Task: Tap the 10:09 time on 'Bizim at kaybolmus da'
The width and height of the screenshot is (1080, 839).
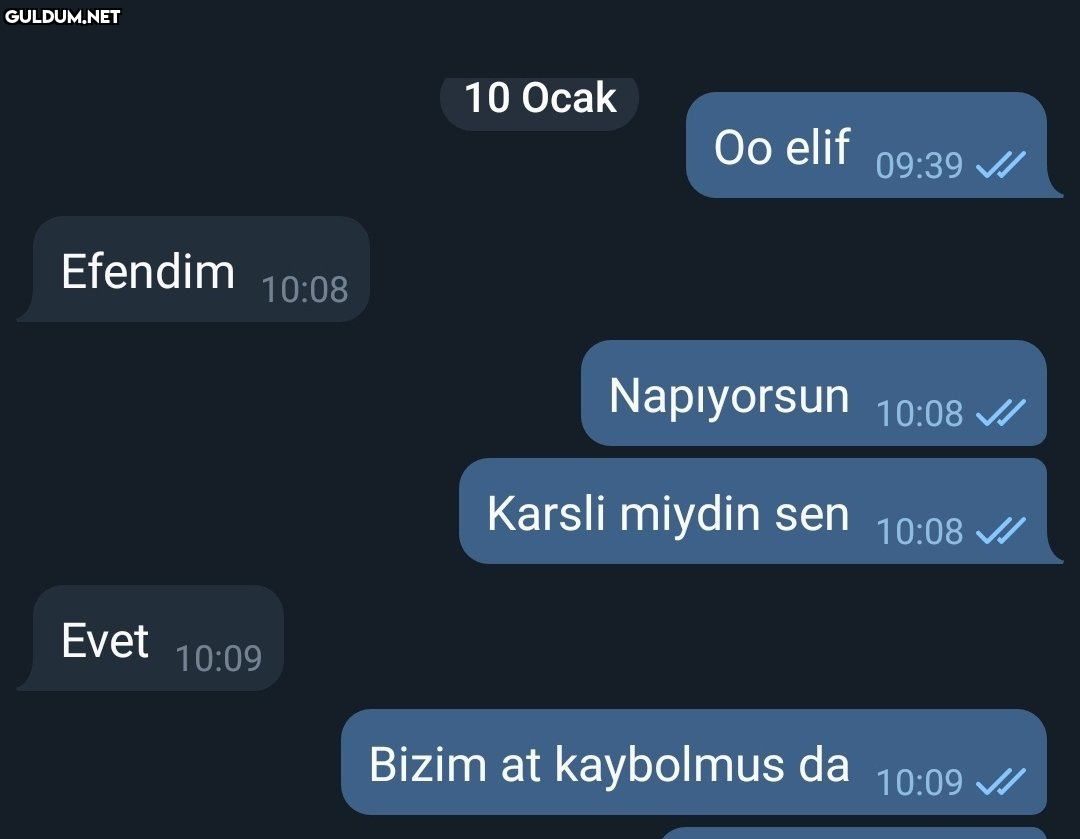Action: coord(919,782)
